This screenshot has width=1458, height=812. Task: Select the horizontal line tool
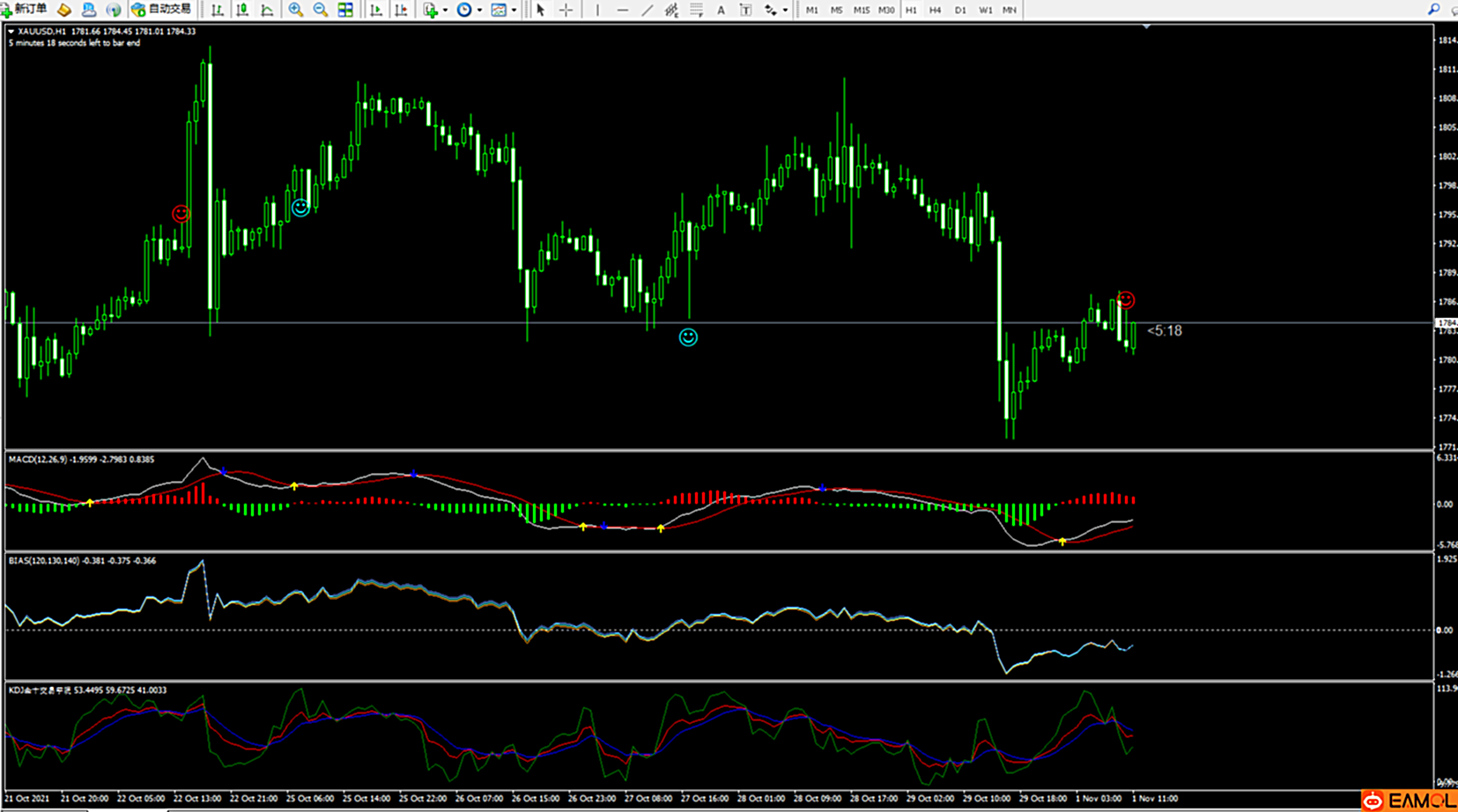coord(623,10)
